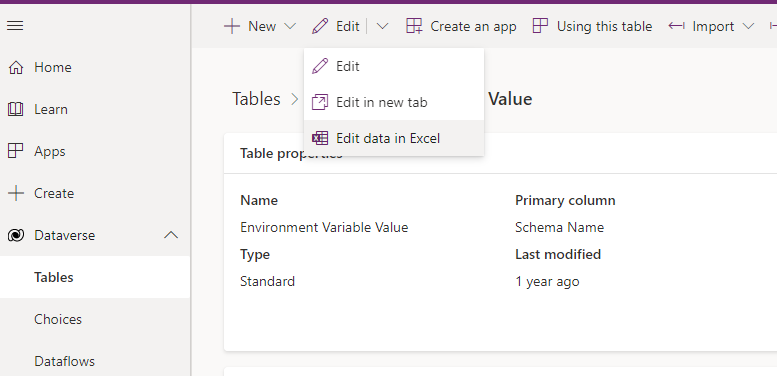Go to Tables breadcrumb link
The width and height of the screenshot is (777, 376).
256,99
